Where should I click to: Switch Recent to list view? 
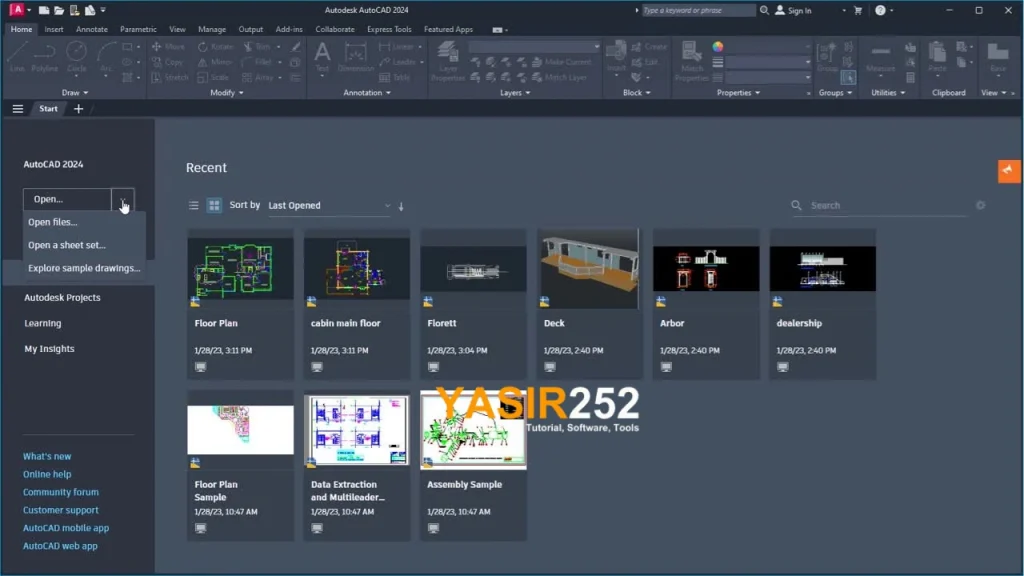(x=193, y=205)
